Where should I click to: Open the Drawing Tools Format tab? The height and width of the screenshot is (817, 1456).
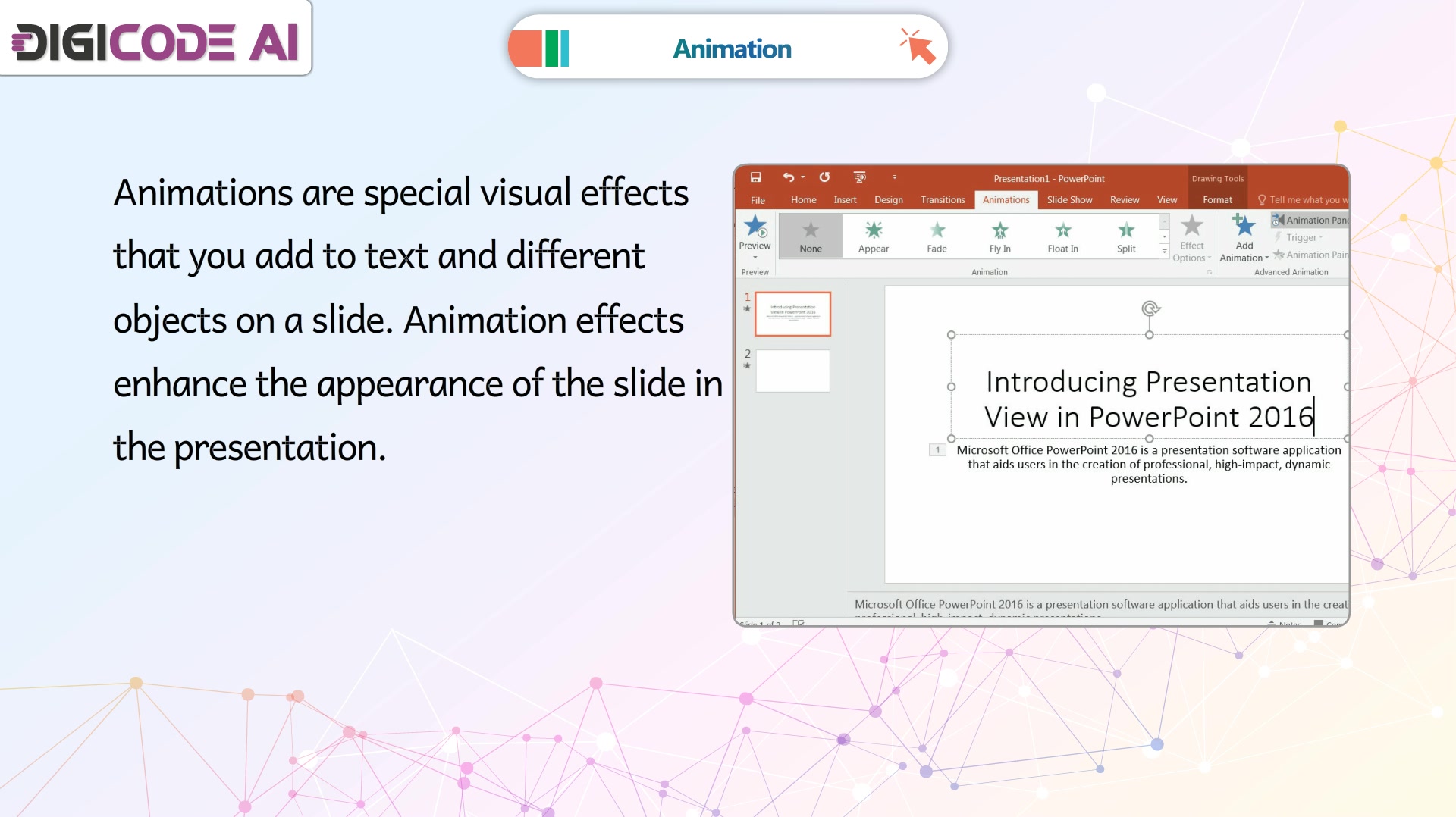pyautogui.click(x=1217, y=200)
